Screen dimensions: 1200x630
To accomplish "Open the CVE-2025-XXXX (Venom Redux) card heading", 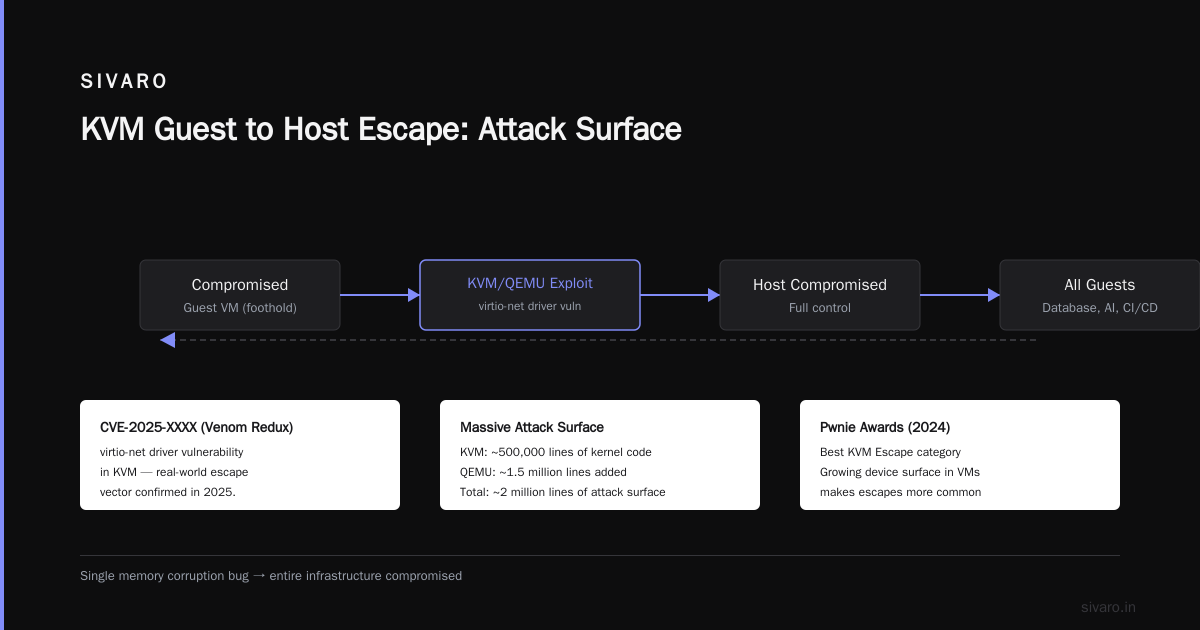I will [x=196, y=427].
